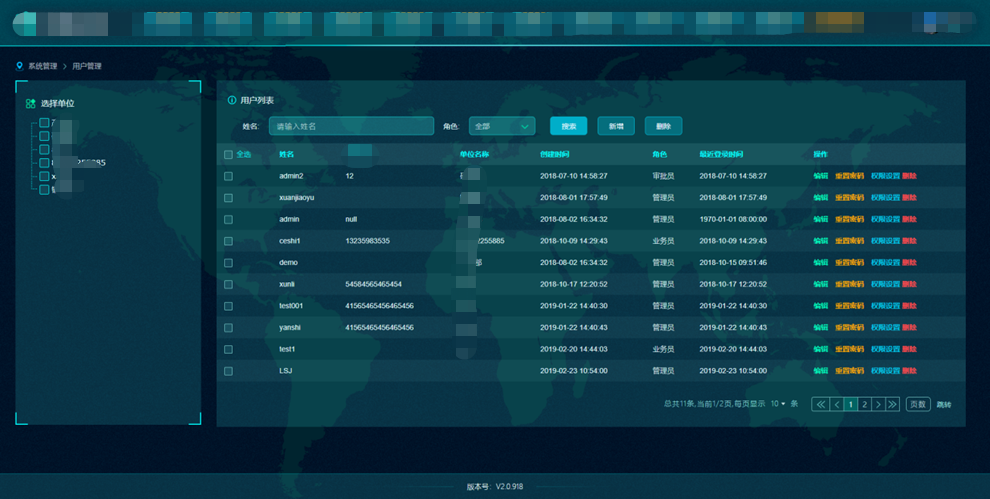Viewport: 990px width, 499px height.
Task: Go to the first page of results
Action: (819, 404)
